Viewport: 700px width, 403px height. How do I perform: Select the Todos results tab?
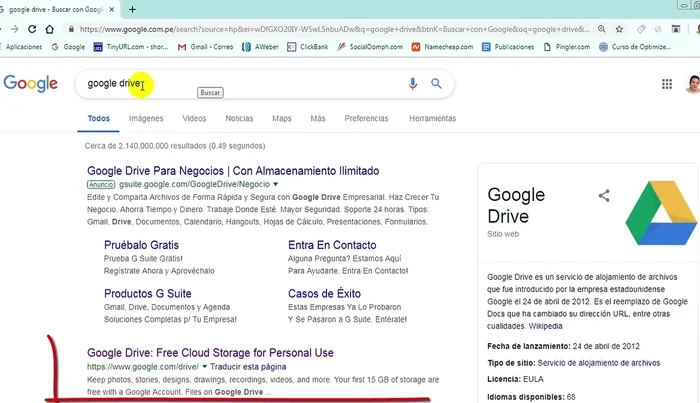click(x=98, y=118)
